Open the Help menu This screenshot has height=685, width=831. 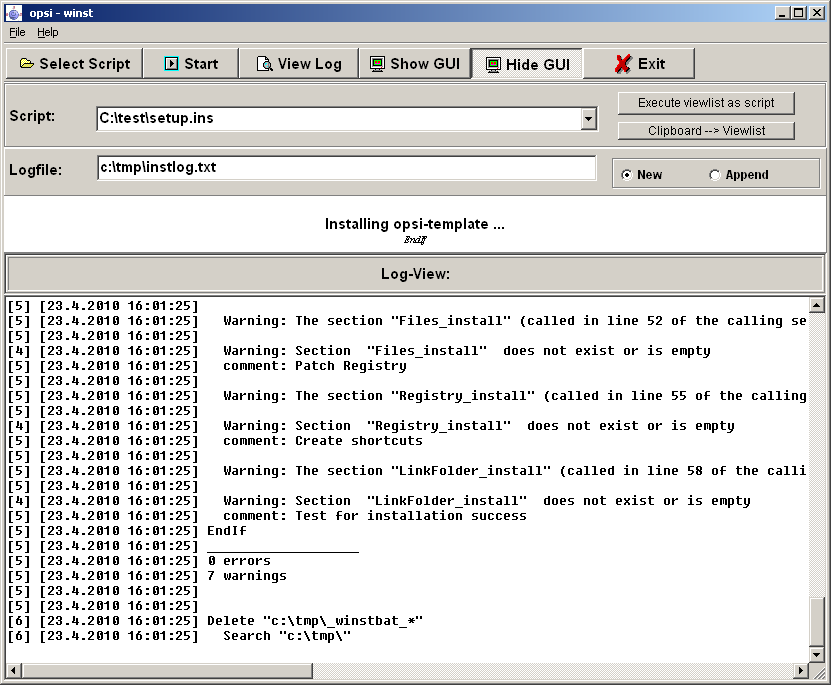[48, 32]
